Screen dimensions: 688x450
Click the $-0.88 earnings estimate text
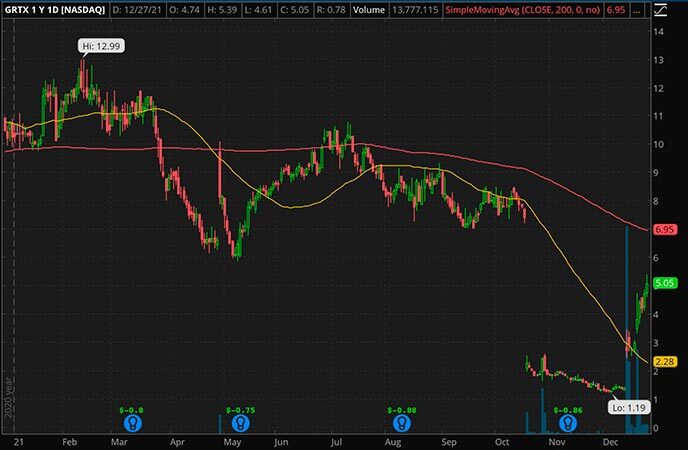[402, 410]
